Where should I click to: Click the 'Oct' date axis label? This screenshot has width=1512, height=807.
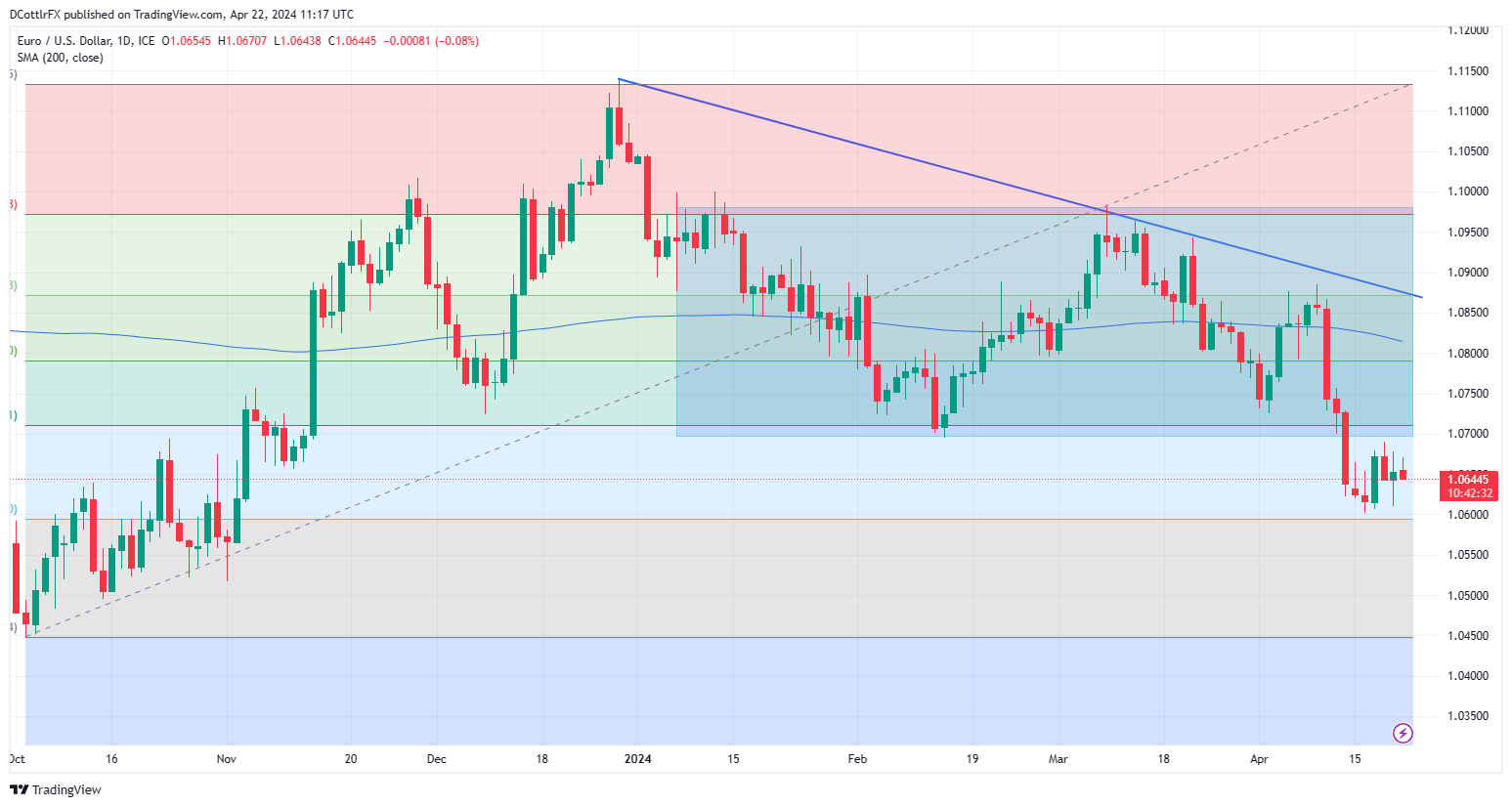(17, 759)
